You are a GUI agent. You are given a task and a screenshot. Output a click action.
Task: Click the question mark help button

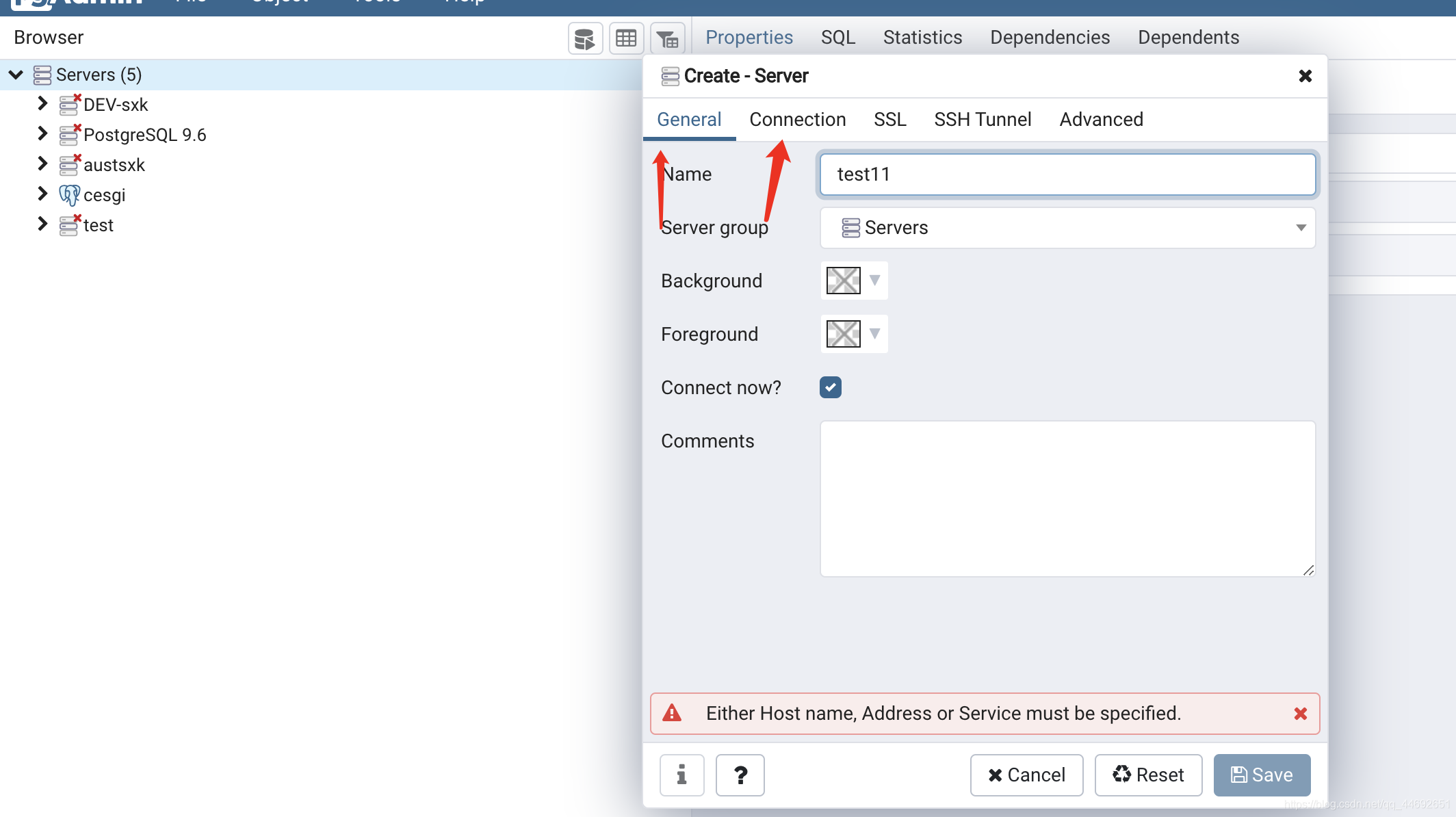(740, 775)
